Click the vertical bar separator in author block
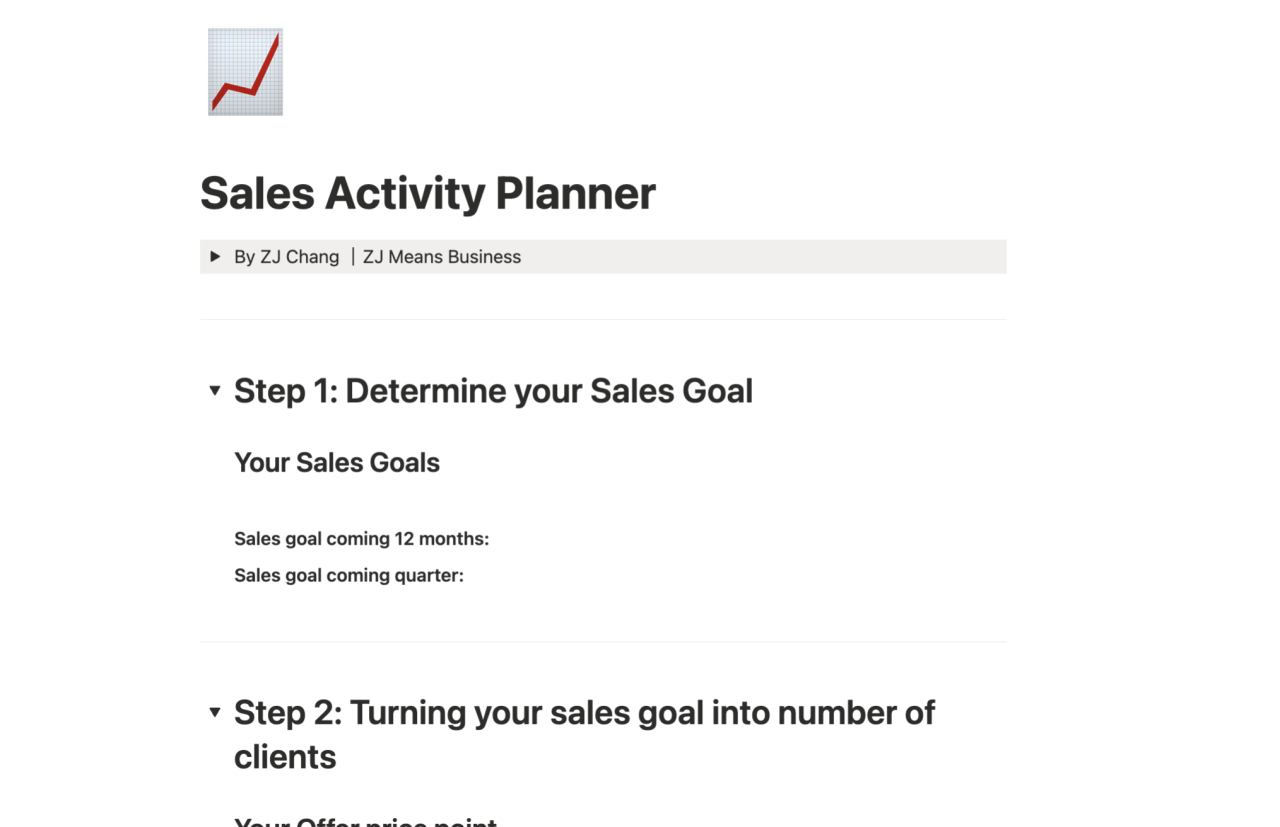1280x827 pixels. 352,257
